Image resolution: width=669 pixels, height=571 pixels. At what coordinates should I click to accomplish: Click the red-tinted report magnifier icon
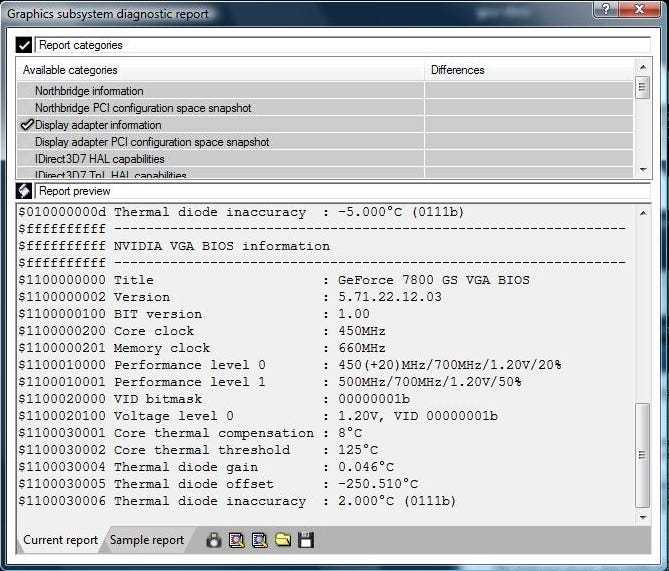[x=237, y=540]
